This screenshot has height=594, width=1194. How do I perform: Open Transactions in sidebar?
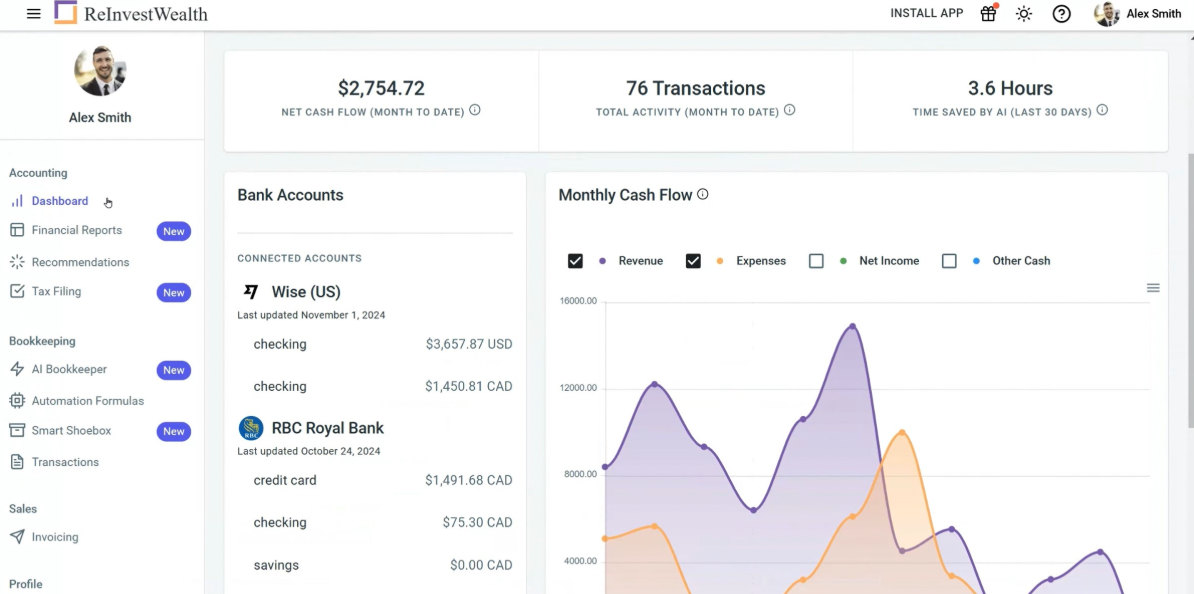[x=65, y=462]
